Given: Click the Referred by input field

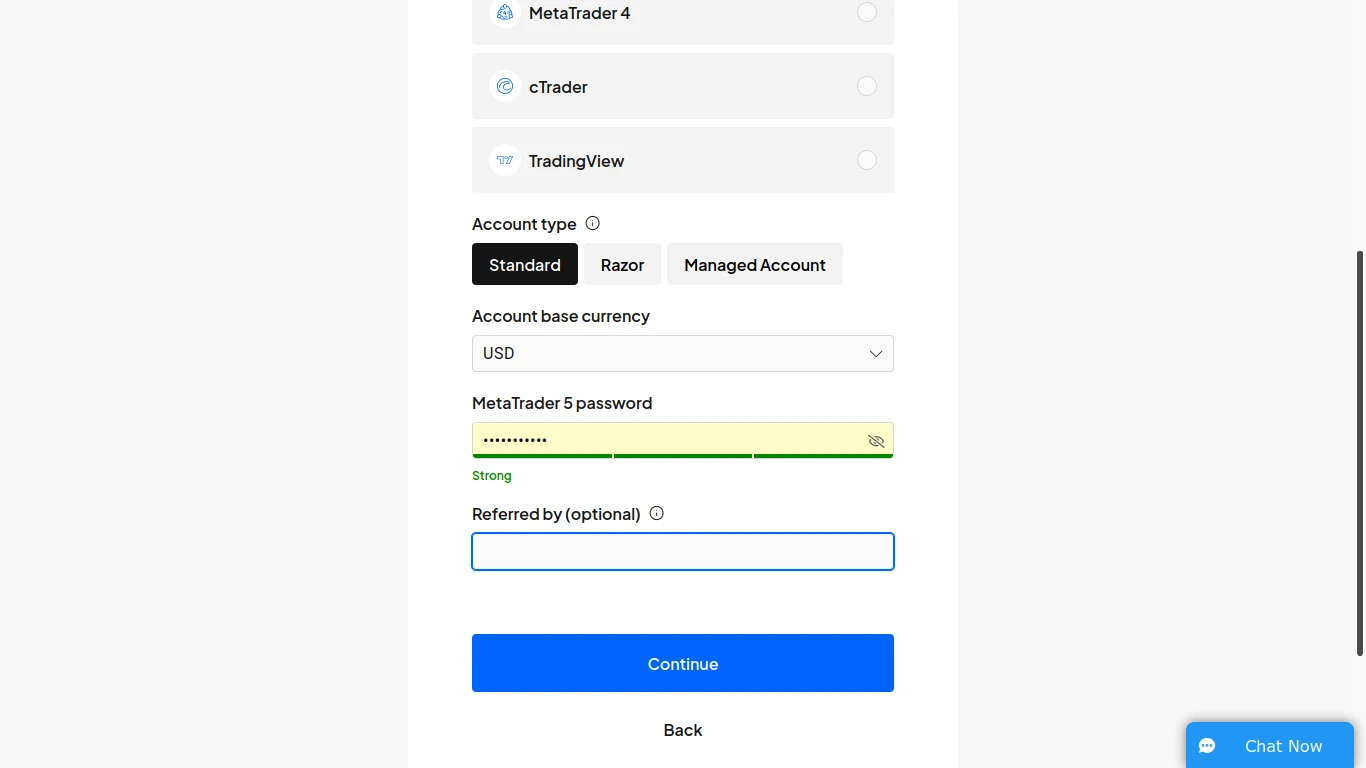Looking at the screenshot, I should [x=683, y=552].
